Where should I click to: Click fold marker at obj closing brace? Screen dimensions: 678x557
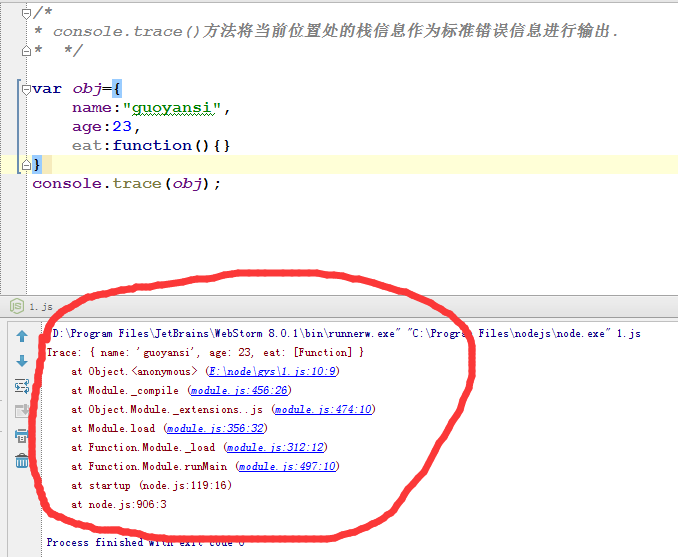click(26, 164)
